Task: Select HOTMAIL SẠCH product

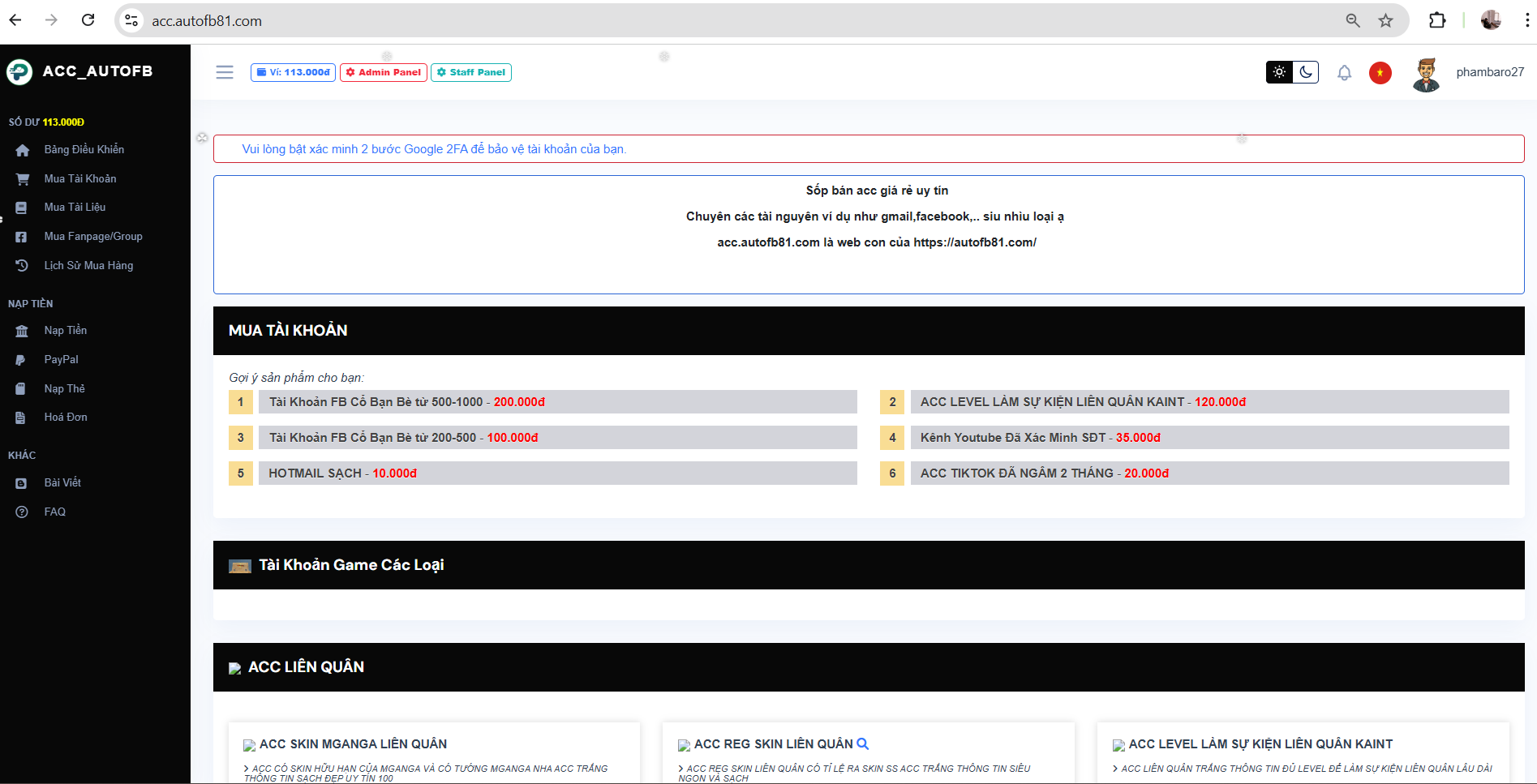Action: pos(558,473)
